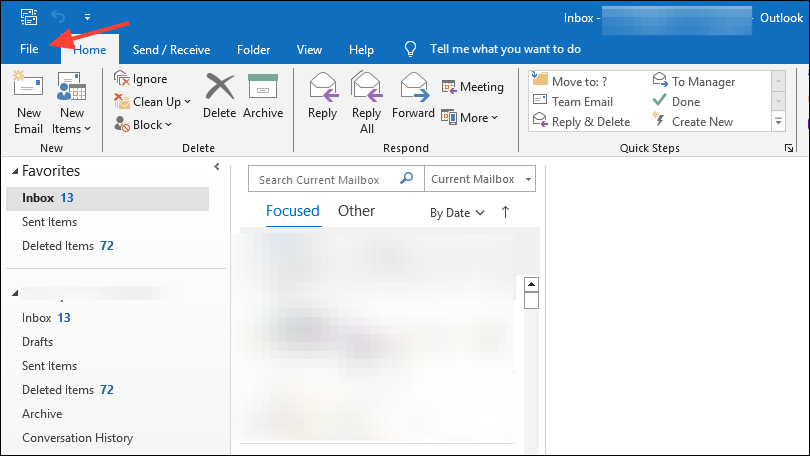The image size is (810, 456).
Task: Select the Move to: ? quick step
Action: pyautogui.click(x=570, y=81)
